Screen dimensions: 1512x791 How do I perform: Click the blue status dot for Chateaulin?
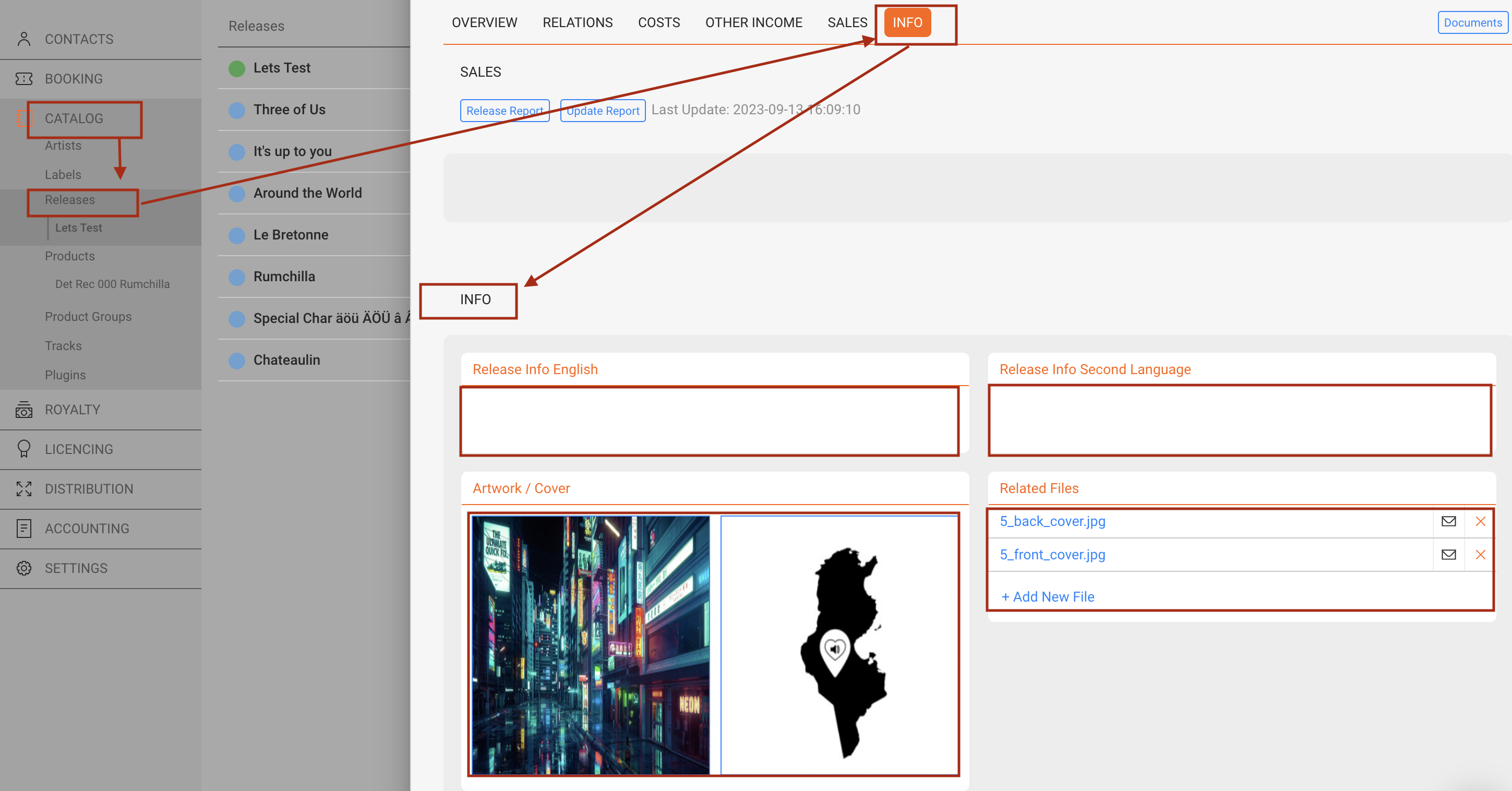(x=236, y=361)
